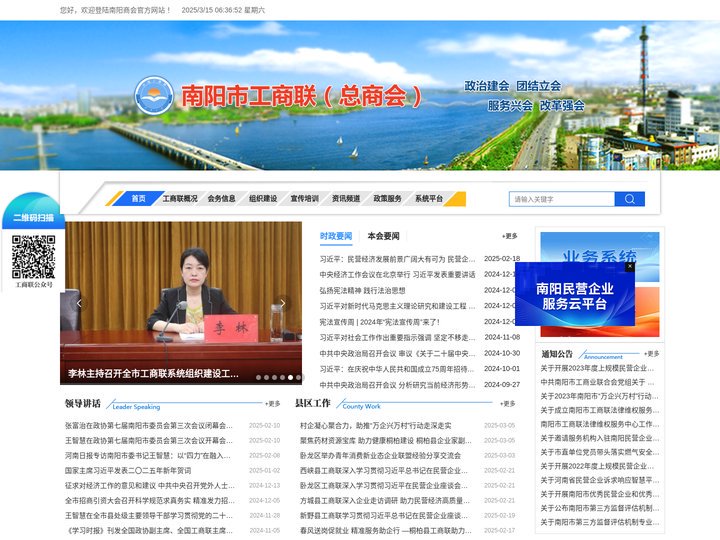
Task: Click 更多 in the 通知公告 section
Action: (x=652, y=354)
